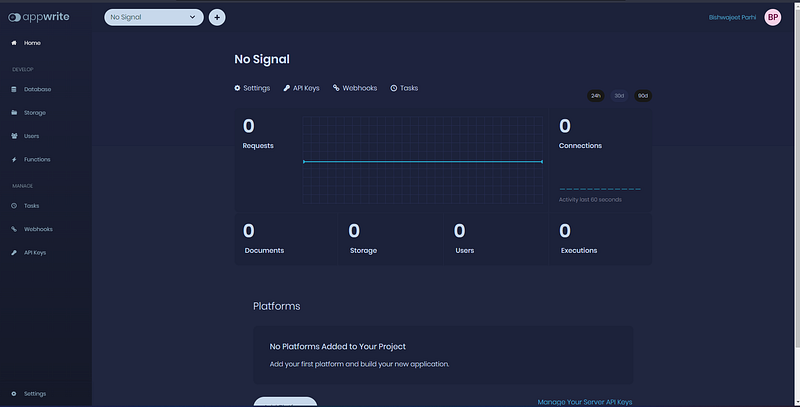
Task: Open Webhooks in the sidebar
Action: [38, 230]
